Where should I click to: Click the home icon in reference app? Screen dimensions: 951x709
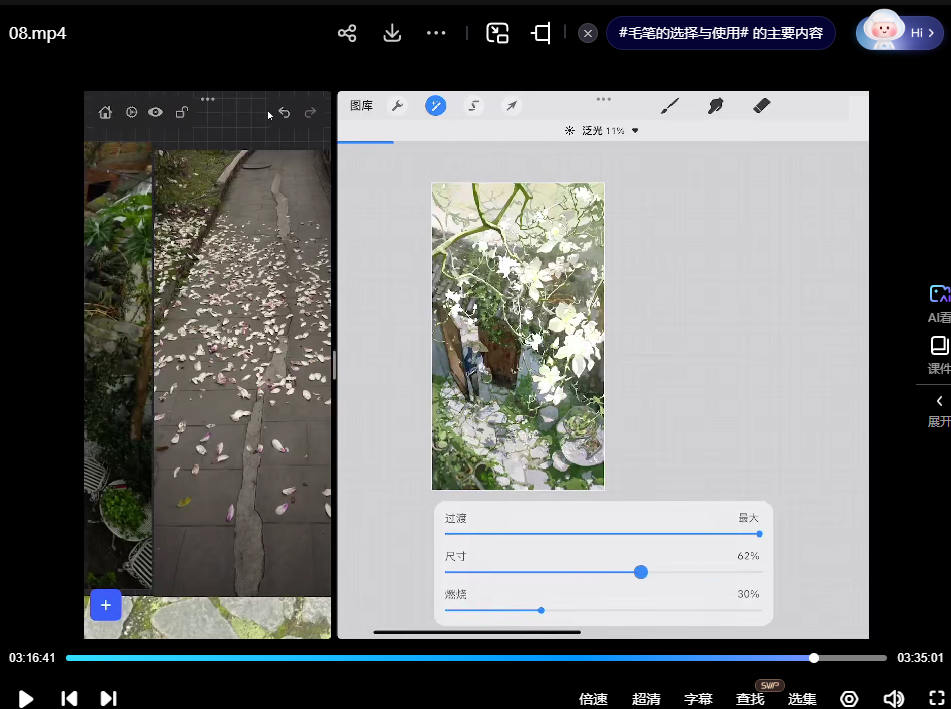(105, 113)
